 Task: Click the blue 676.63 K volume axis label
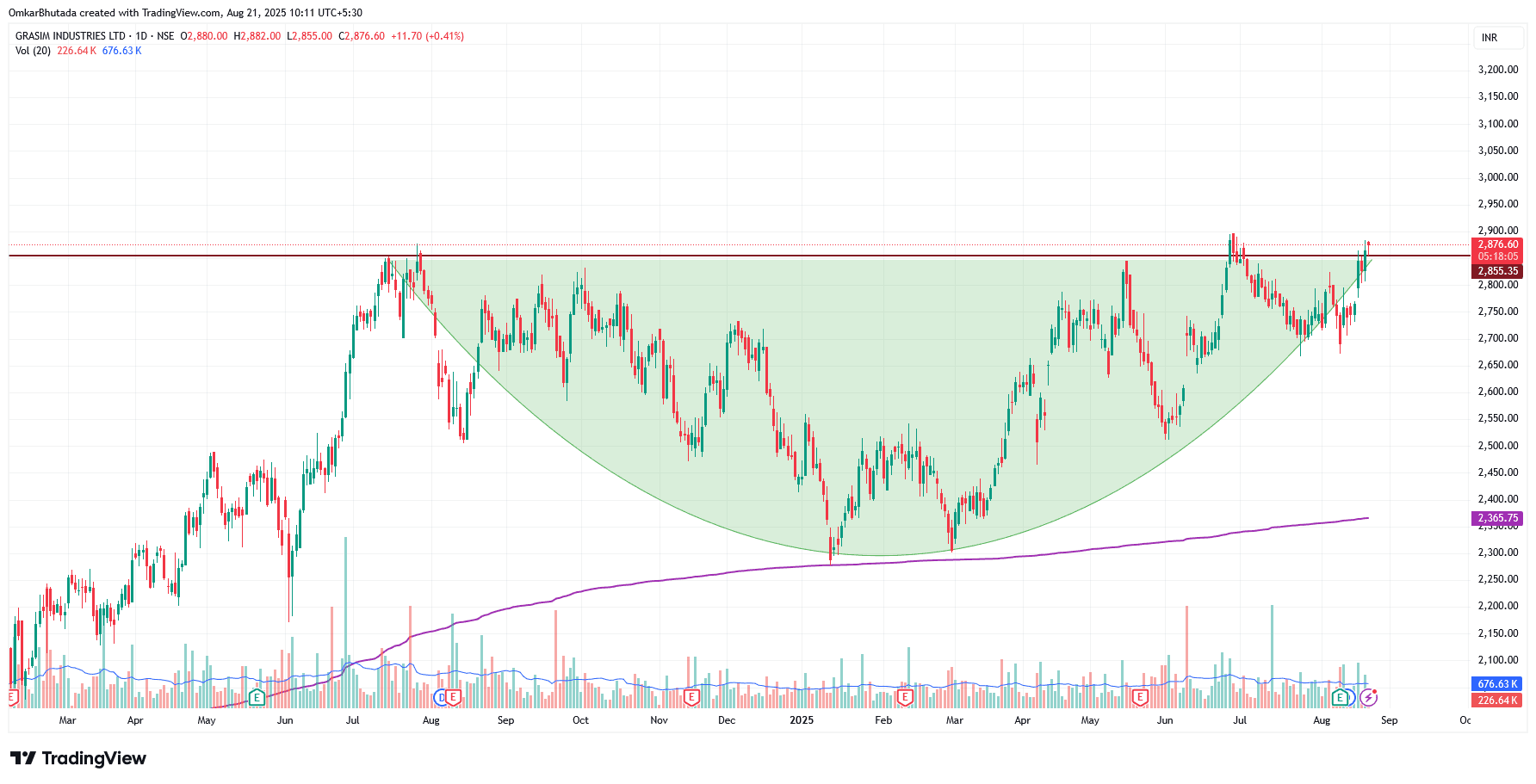point(1498,684)
